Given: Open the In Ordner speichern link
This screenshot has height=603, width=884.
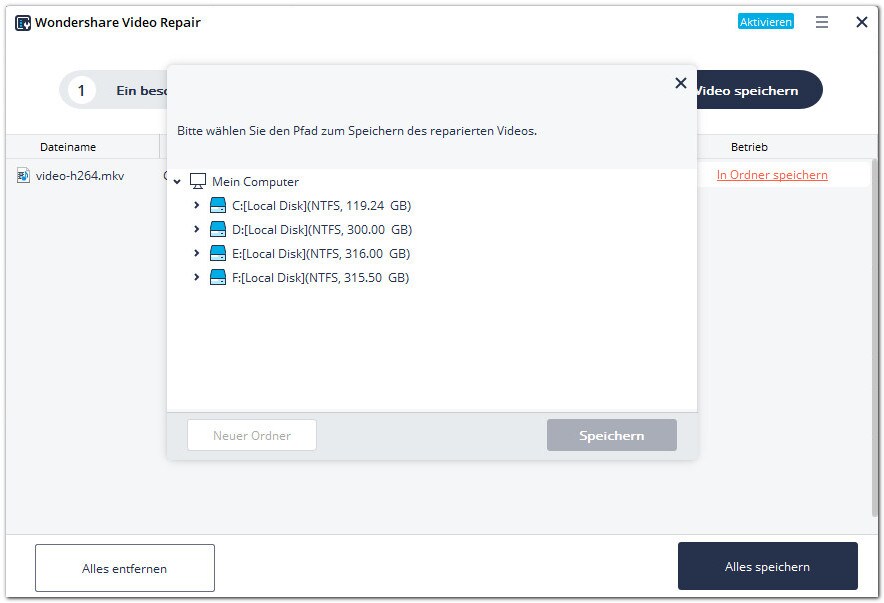Looking at the screenshot, I should coord(772,175).
